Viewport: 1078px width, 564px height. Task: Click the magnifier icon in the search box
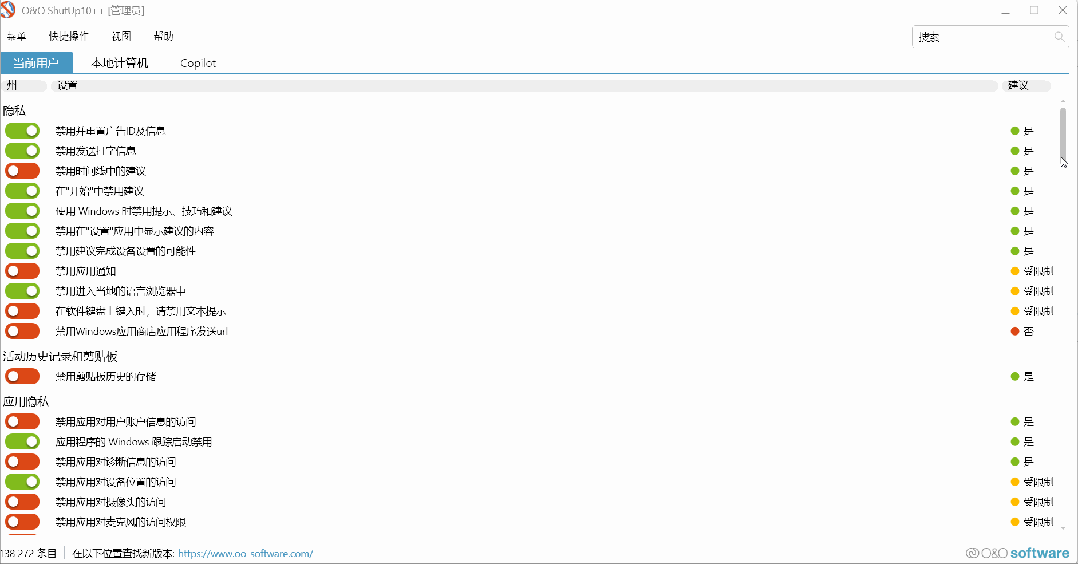pos(1059,36)
